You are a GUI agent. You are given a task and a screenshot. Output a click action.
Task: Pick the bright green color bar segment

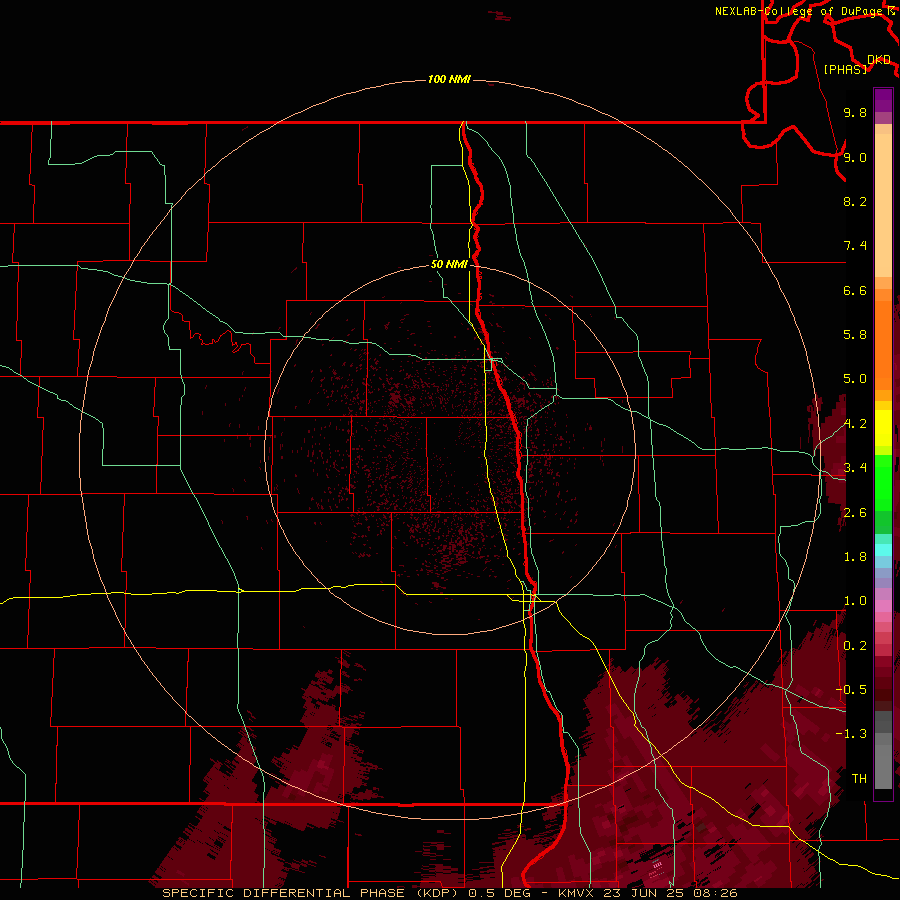point(883,483)
